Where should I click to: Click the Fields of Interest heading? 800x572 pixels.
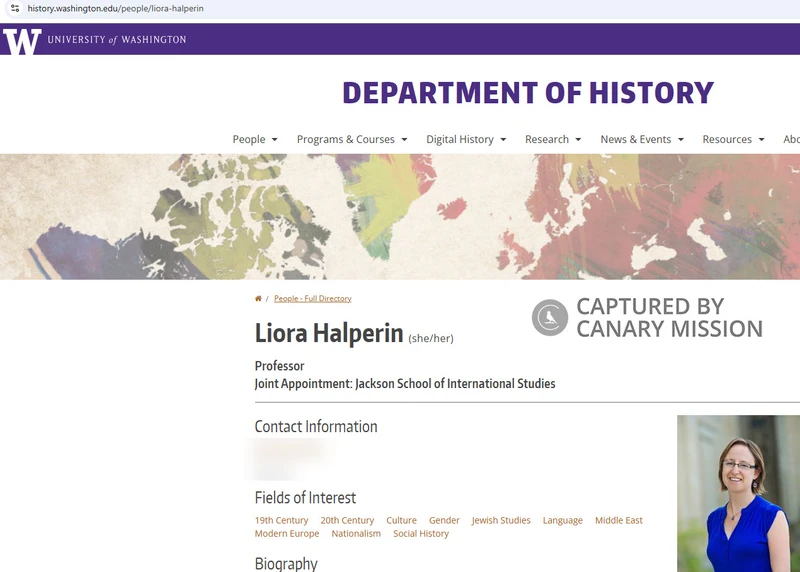pos(305,498)
